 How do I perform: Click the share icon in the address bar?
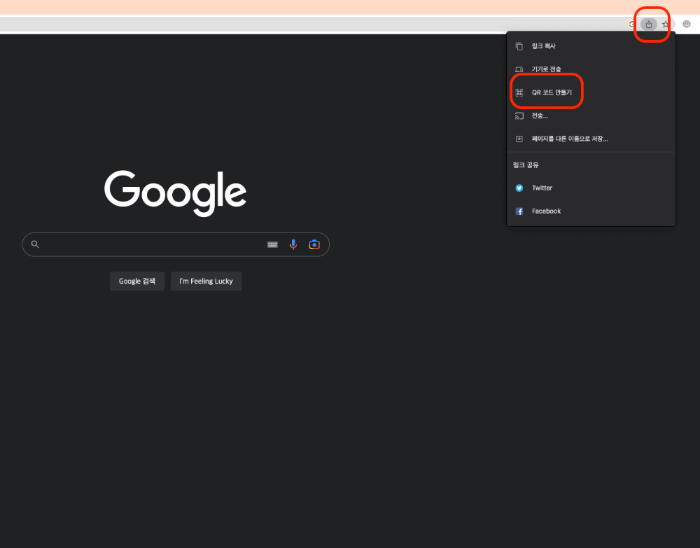pyautogui.click(x=649, y=25)
